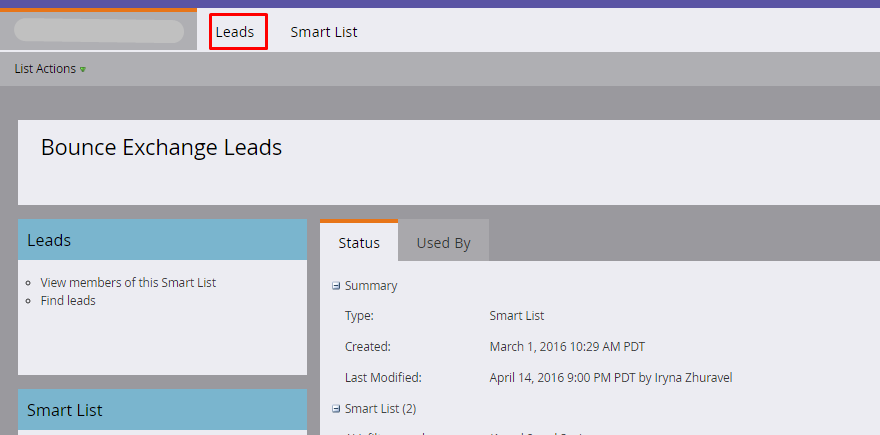Image resolution: width=880 pixels, height=435 pixels.
Task: Click the Bounce Exchange Leads title
Action: pos(162,147)
